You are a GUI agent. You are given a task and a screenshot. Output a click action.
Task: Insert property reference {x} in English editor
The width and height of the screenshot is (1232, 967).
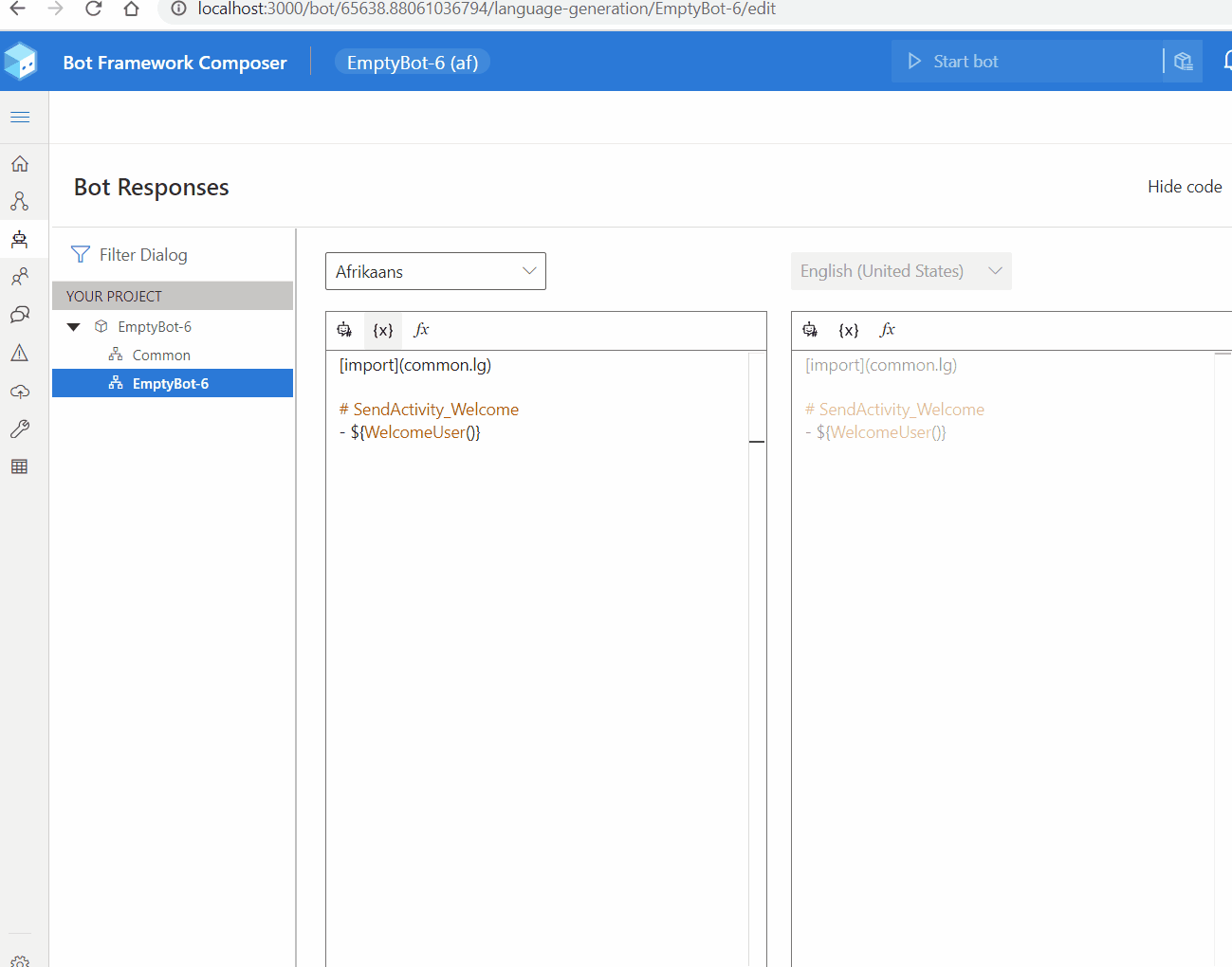click(849, 330)
